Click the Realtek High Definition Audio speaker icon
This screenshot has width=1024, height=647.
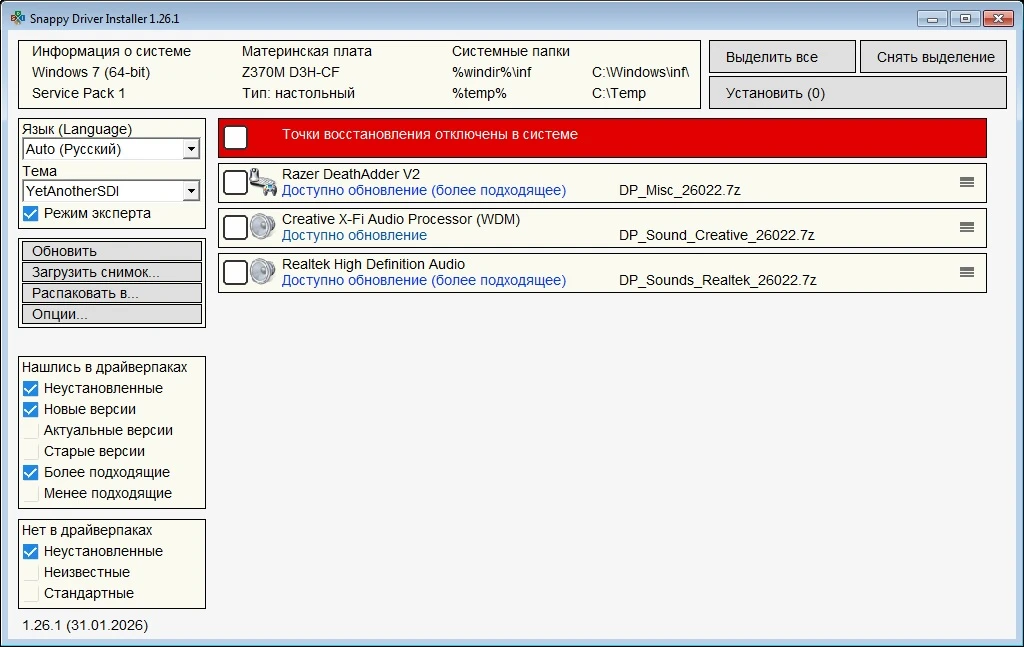click(263, 272)
